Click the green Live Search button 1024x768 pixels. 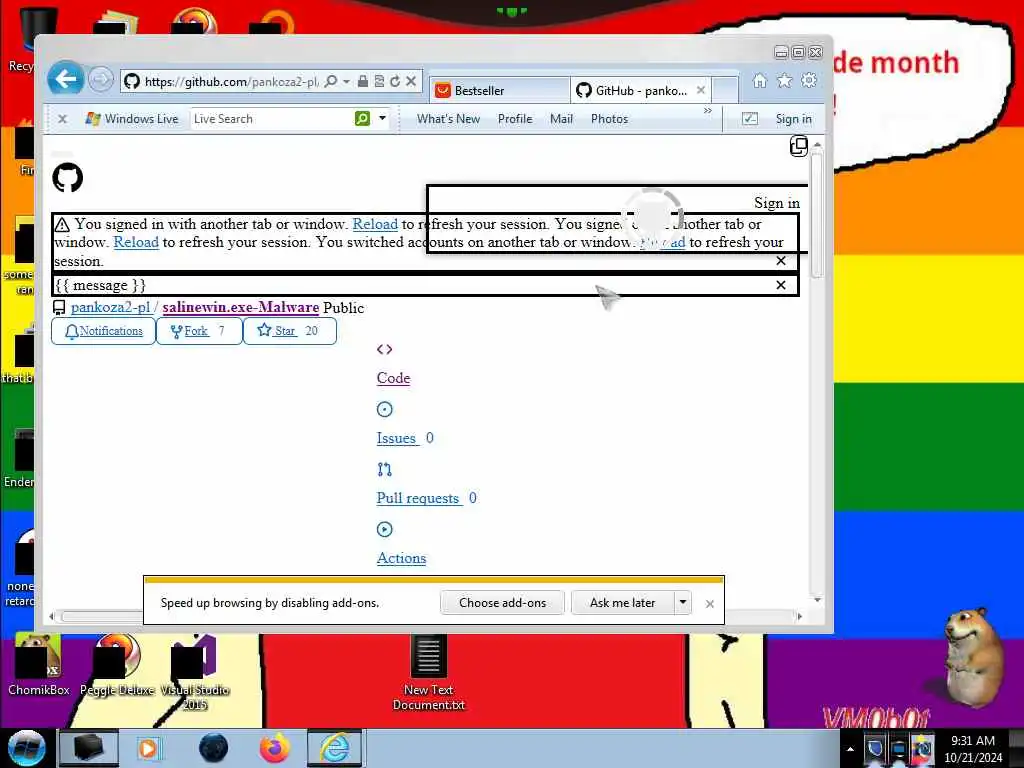[x=362, y=118]
